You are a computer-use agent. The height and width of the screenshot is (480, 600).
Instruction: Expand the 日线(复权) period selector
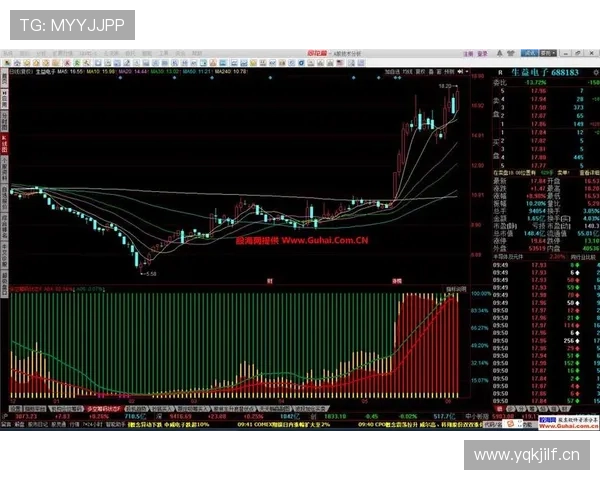pos(22,72)
